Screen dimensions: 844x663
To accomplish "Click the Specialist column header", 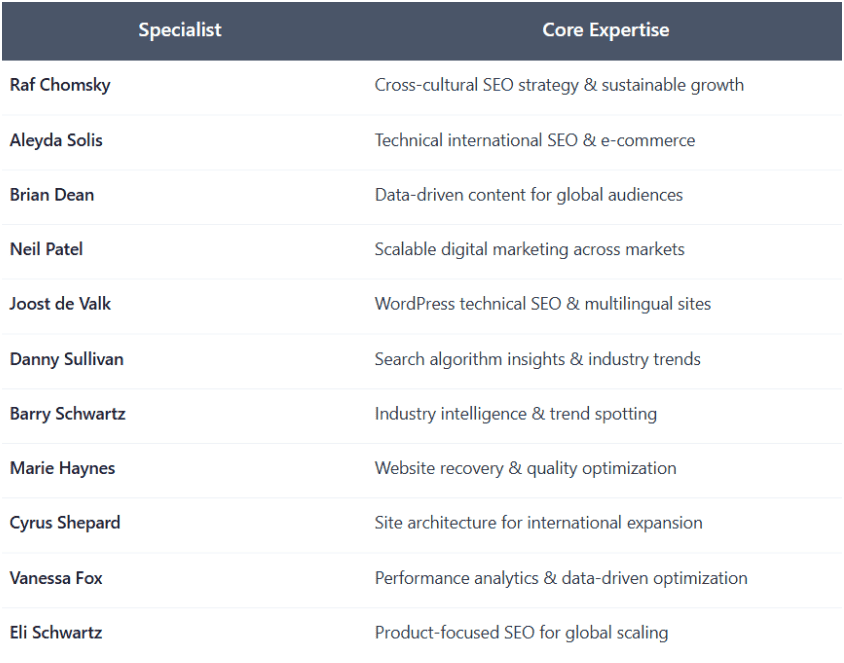I will (180, 30).
